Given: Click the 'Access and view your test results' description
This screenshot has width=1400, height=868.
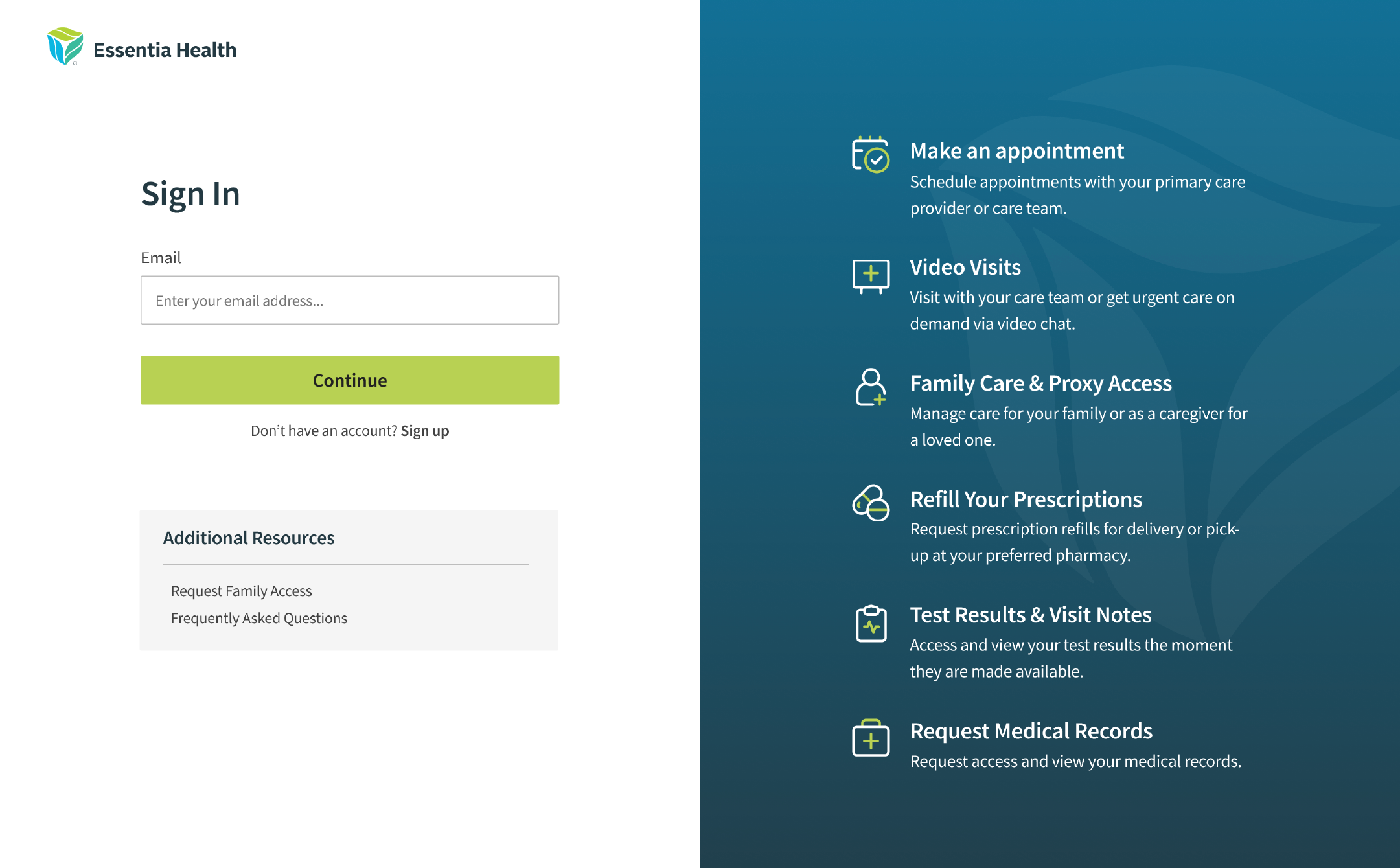Looking at the screenshot, I should 1071,658.
